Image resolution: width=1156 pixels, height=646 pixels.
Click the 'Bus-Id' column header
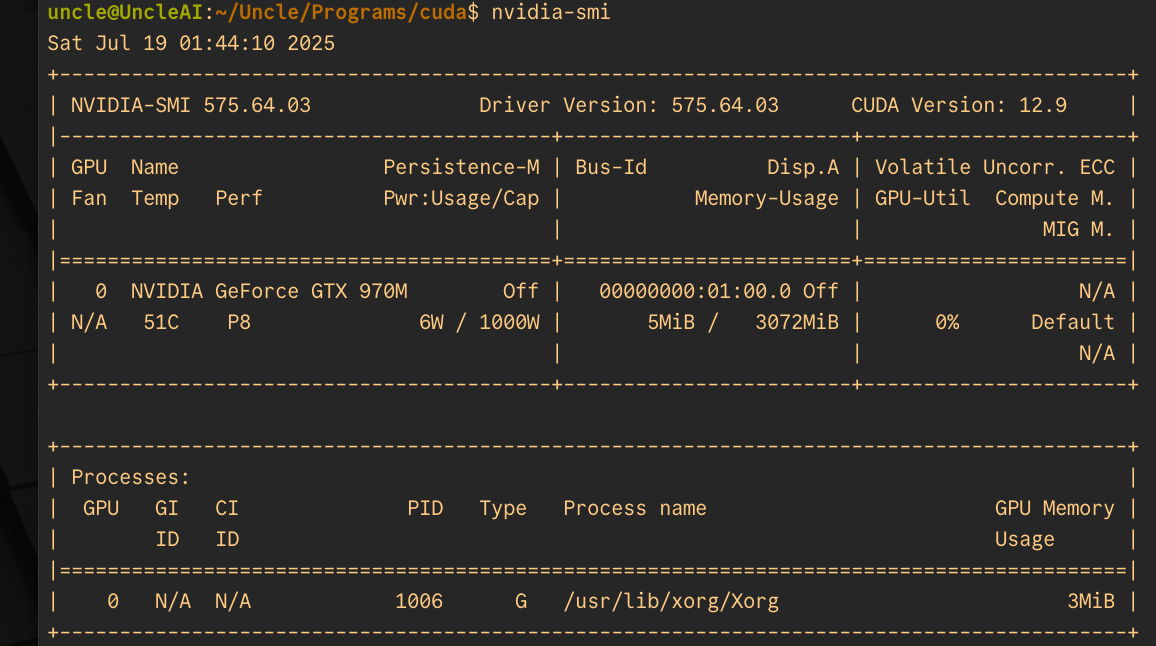click(x=611, y=167)
